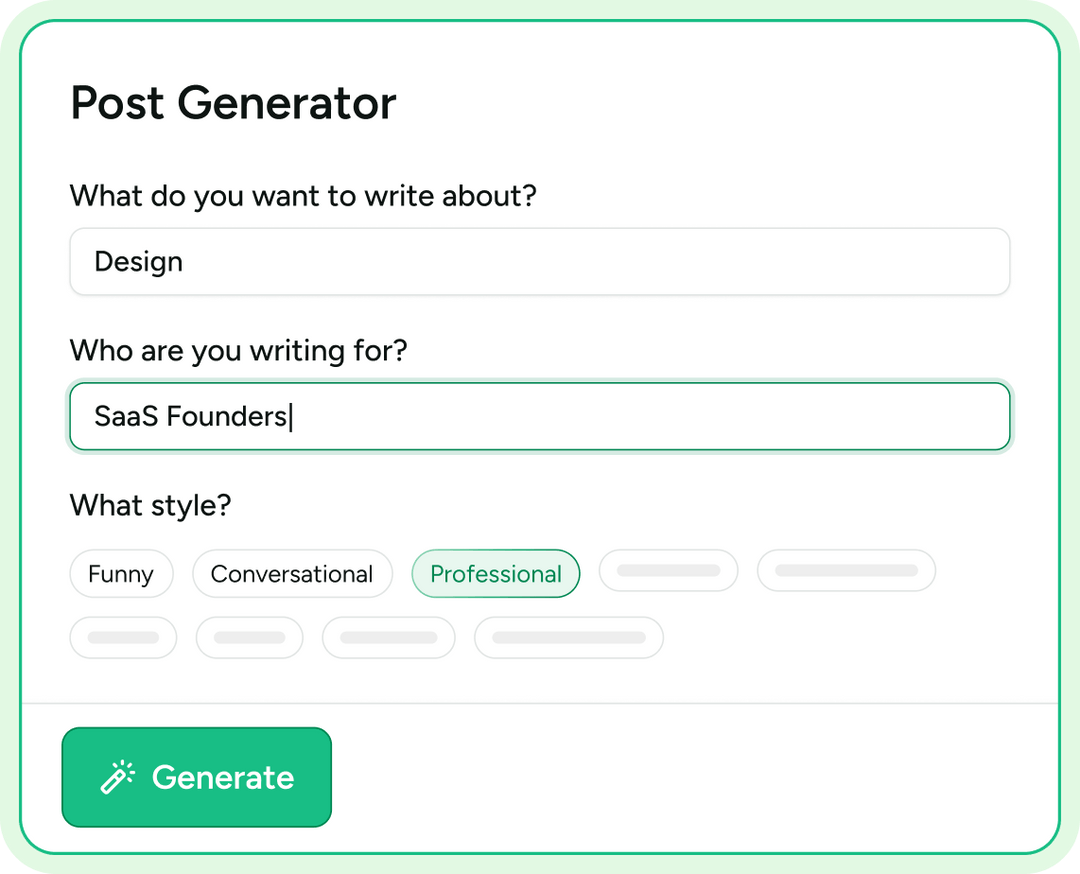Click the second placeholder chip in second row
Viewport: 1080px width, 874px height.
249,637
